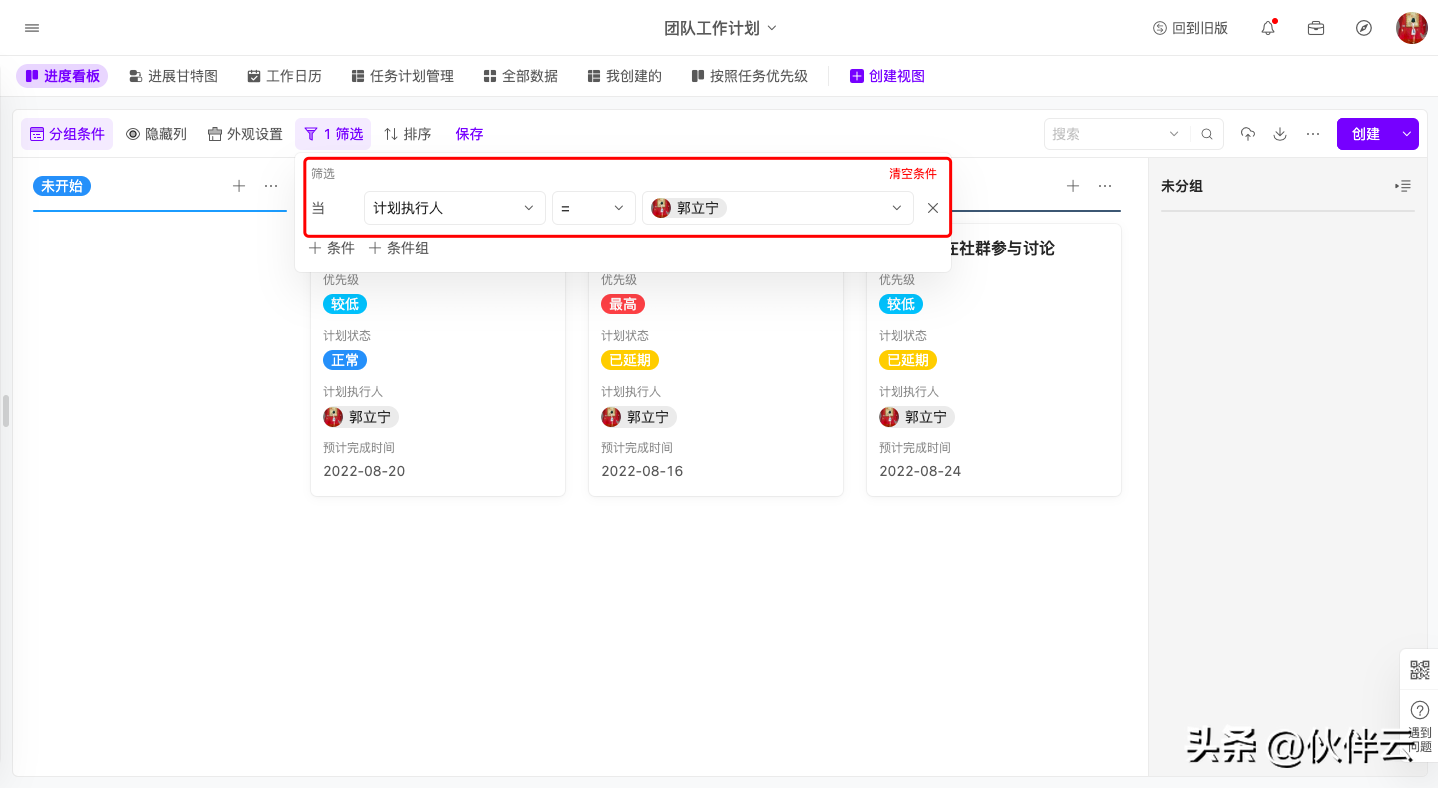Click the 最高 priority tag
This screenshot has height=788, width=1438.
pos(623,304)
